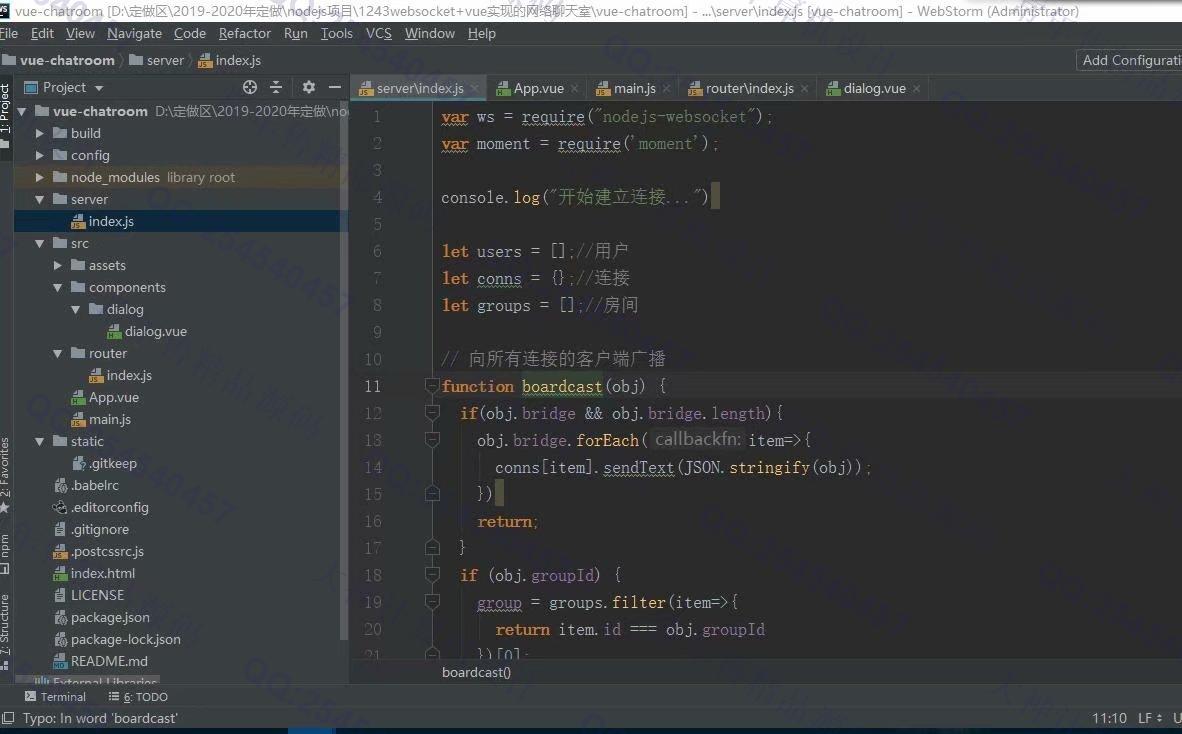The height and width of the screenshot is (734, 1182).
Task: Switch to the App.vue tab
Action: (x=538, y=88)
